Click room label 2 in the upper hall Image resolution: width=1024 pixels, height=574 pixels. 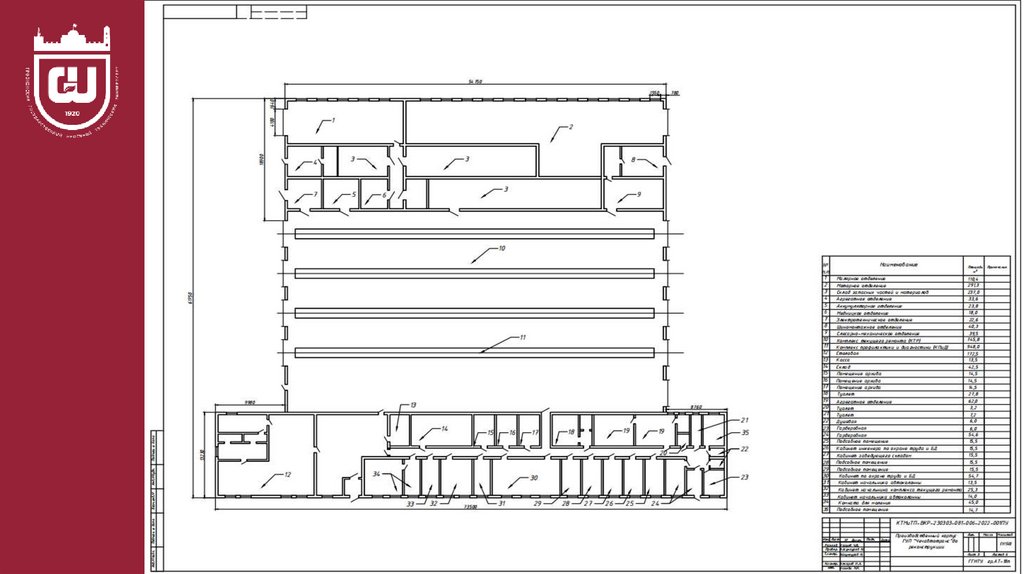571,127
